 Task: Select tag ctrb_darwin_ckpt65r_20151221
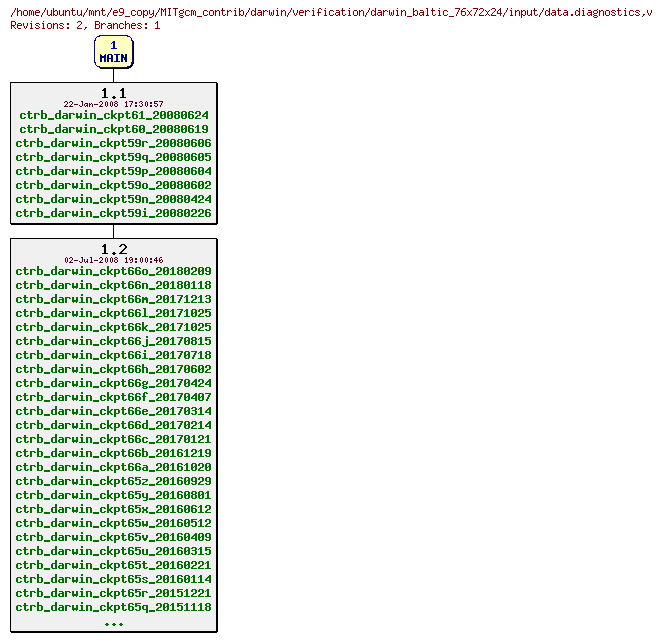pyautogui.click(x=114, y=592)
